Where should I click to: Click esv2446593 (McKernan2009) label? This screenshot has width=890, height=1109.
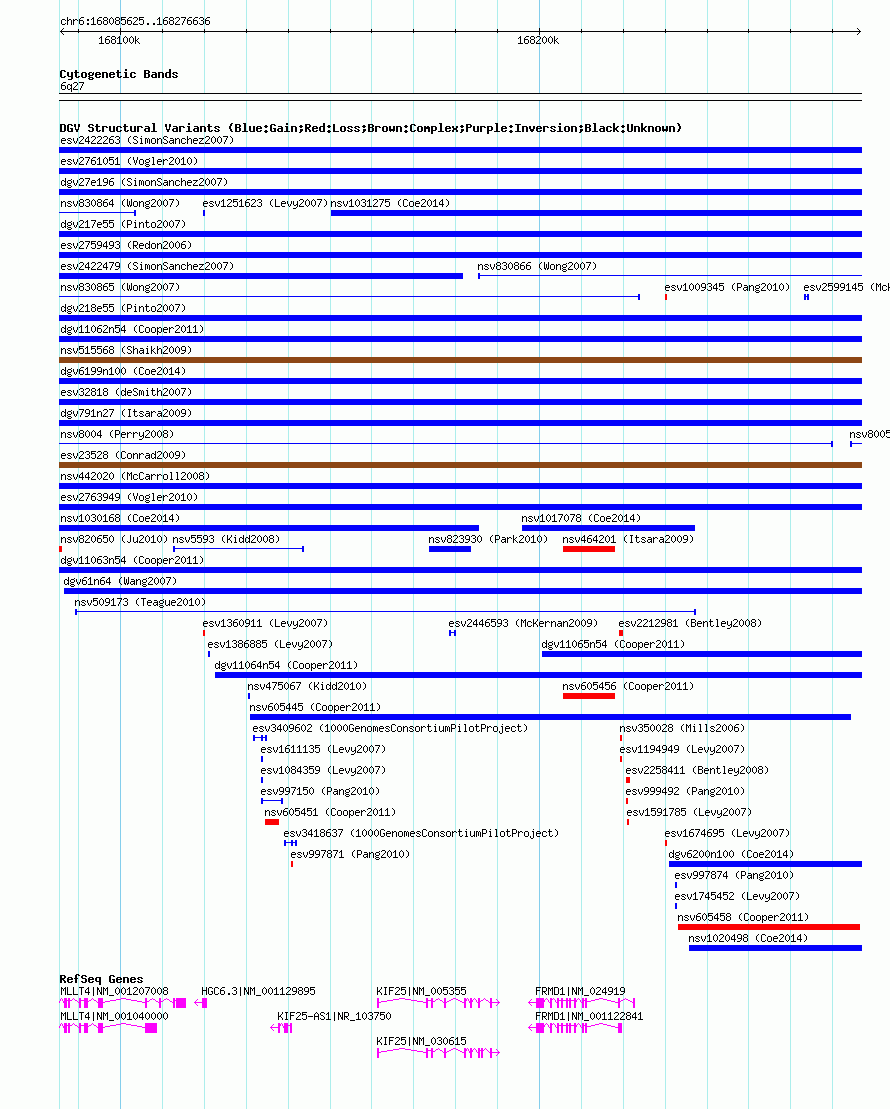point(523,624)
